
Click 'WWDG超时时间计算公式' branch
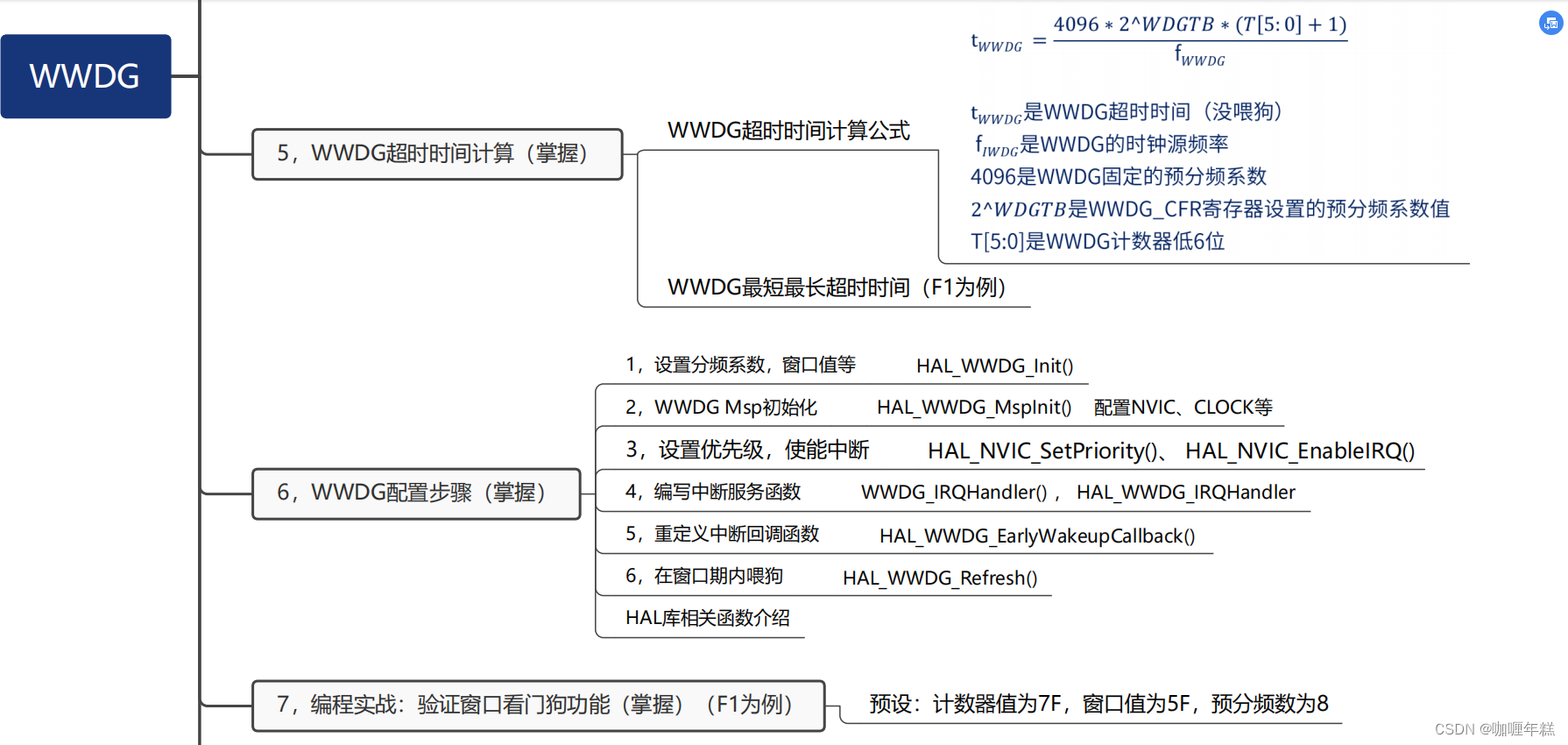click(788, 131)
